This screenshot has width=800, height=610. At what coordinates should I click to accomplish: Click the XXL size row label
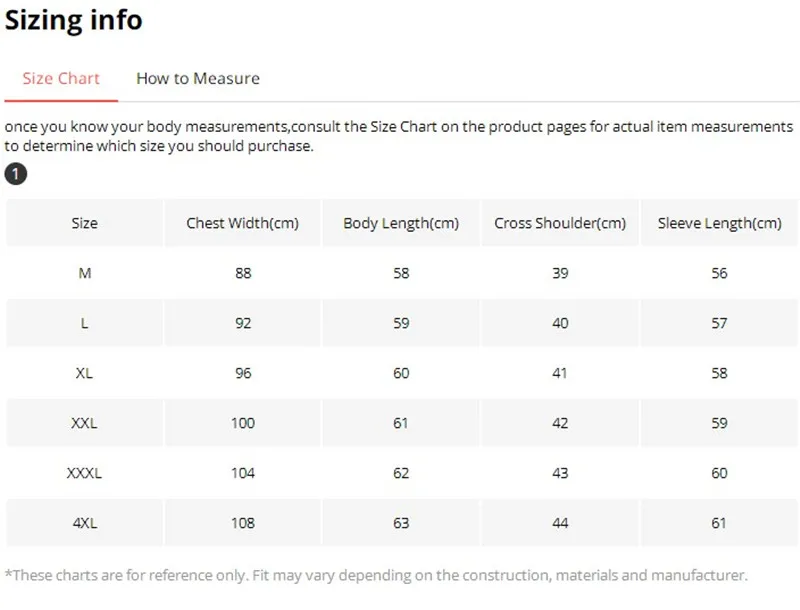(84, 423)
